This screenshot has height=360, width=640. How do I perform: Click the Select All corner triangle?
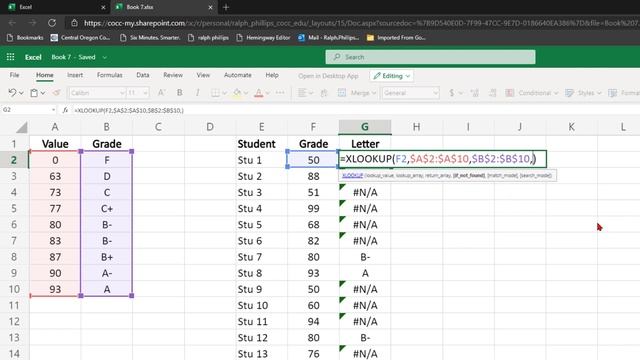coord(22,128)
